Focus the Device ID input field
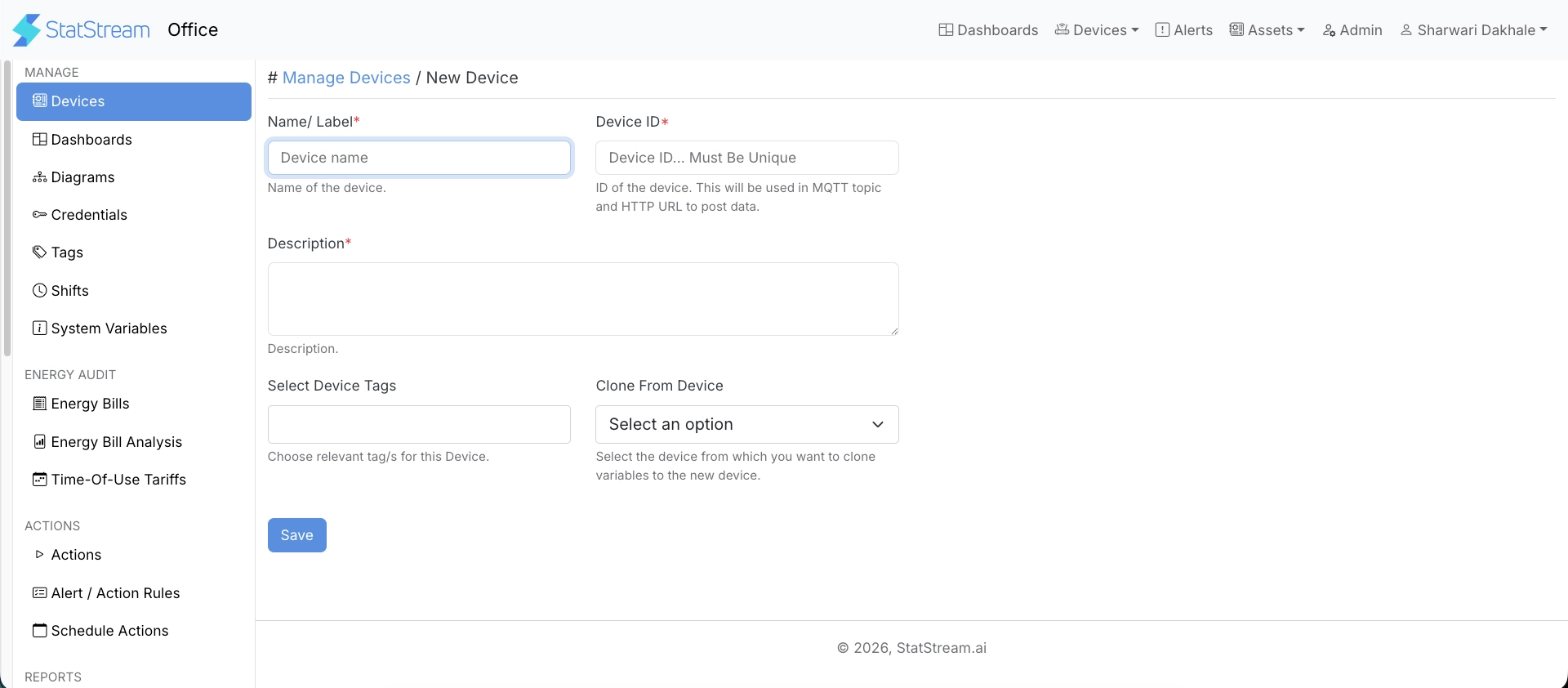Viewport: 1568px width, 688px height. click(x=747, y=158)
